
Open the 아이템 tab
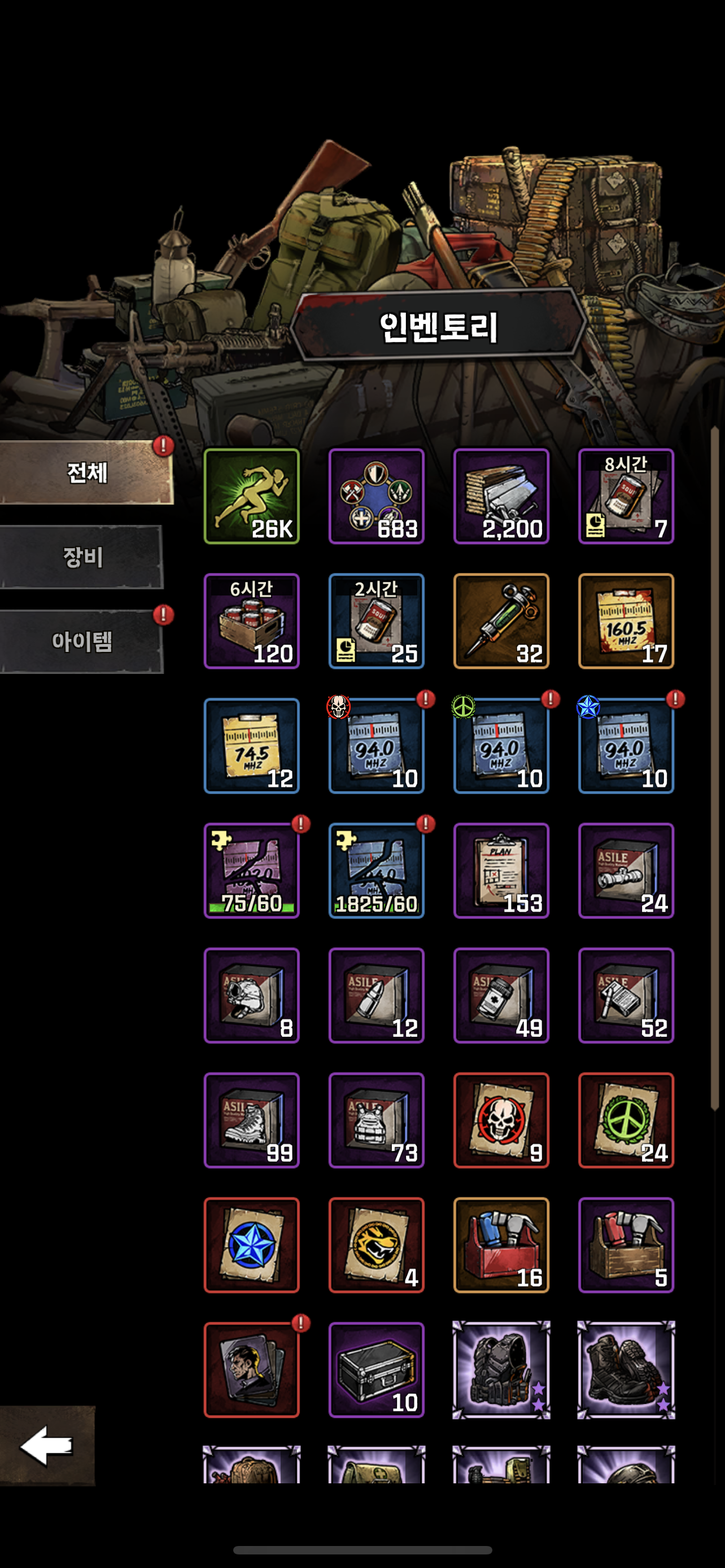[81, 642]
